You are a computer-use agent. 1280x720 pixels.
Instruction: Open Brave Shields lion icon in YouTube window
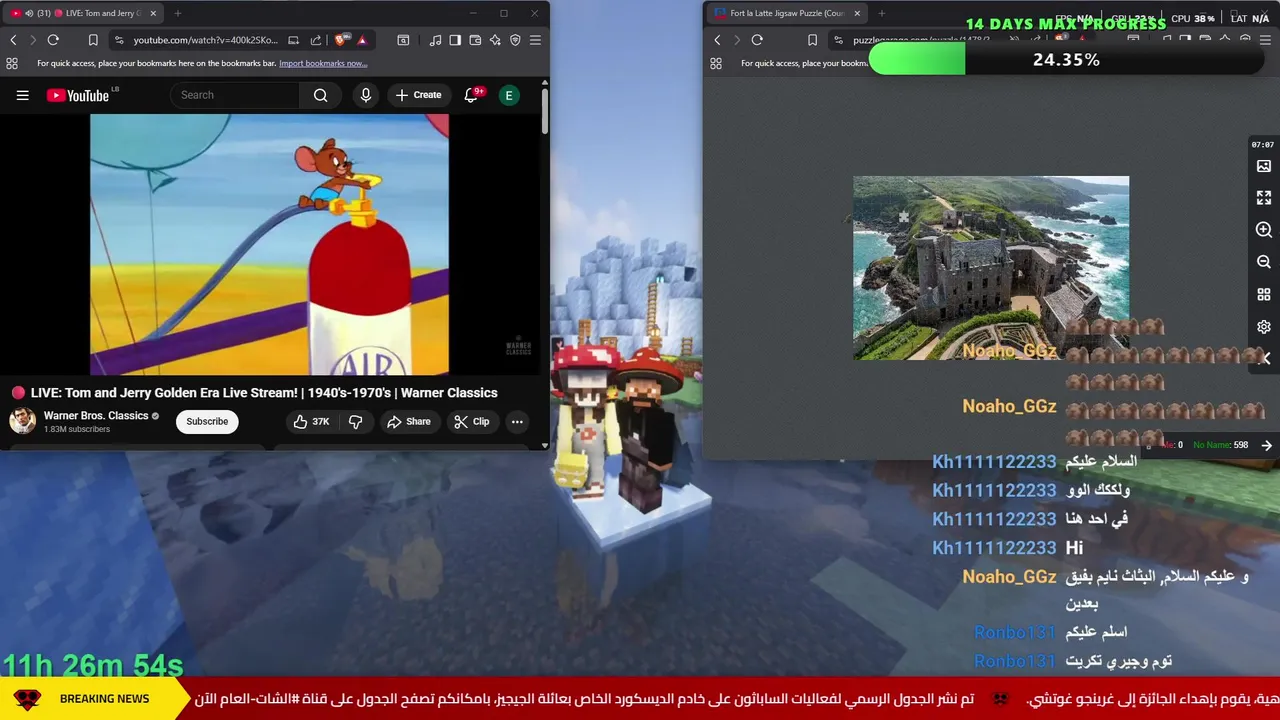(341, 40)
